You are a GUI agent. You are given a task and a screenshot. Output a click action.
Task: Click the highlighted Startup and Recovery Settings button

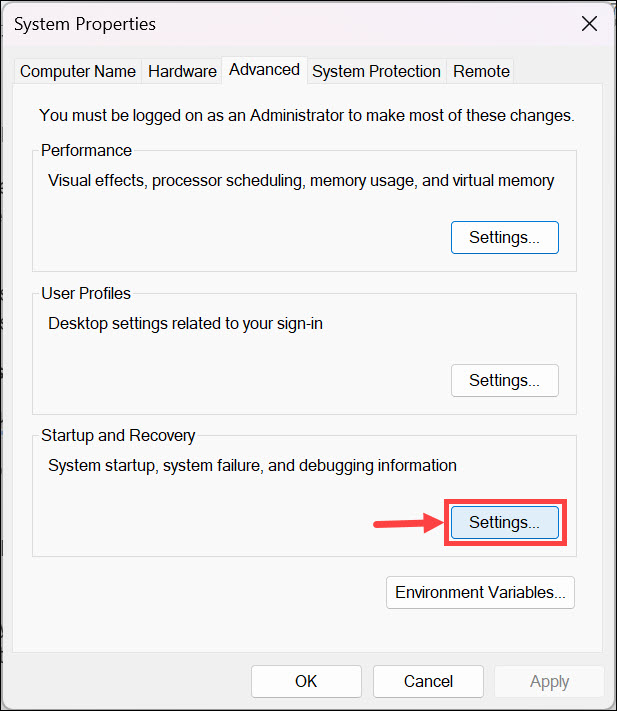(x=504, y=522)
